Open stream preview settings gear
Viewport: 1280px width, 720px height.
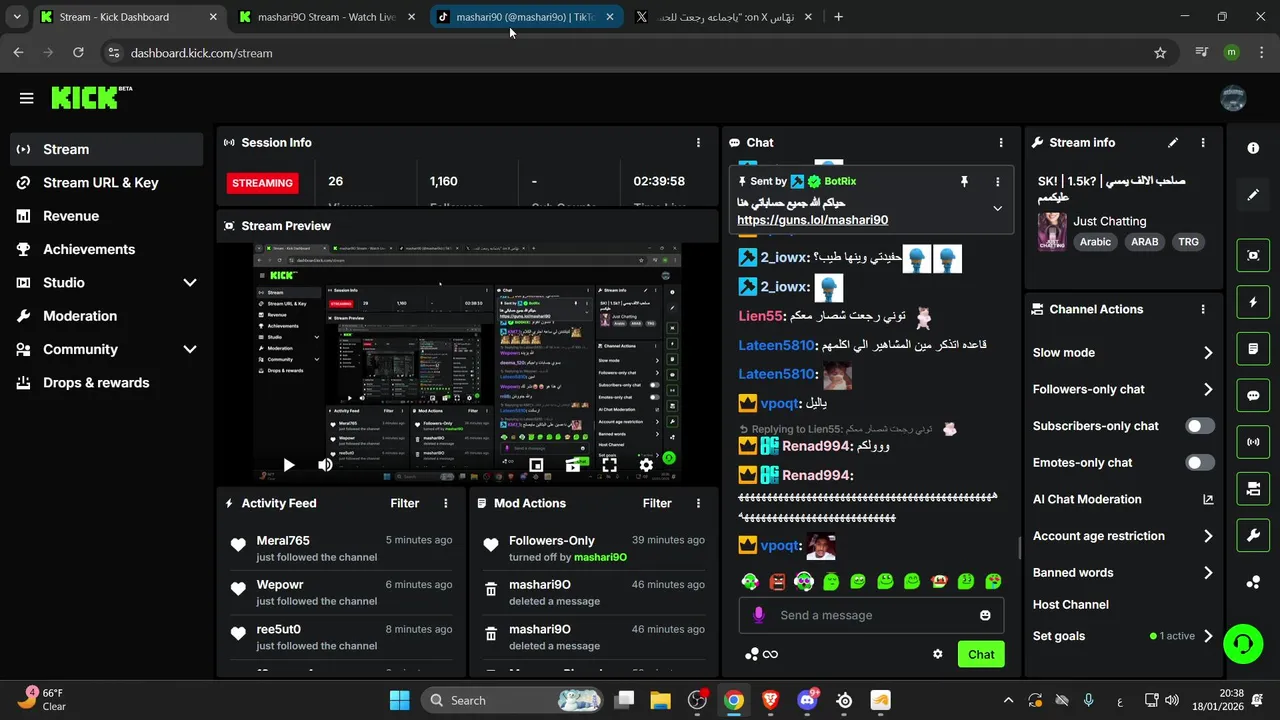[x=646, y=465]
